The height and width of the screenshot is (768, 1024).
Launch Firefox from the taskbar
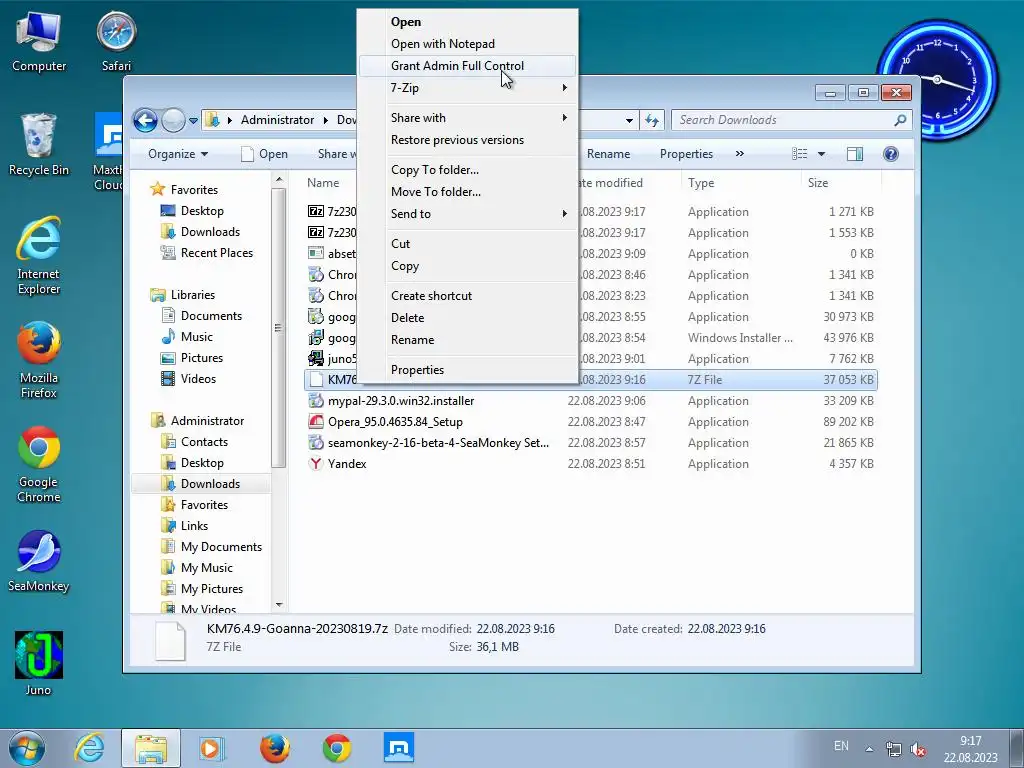275,748
